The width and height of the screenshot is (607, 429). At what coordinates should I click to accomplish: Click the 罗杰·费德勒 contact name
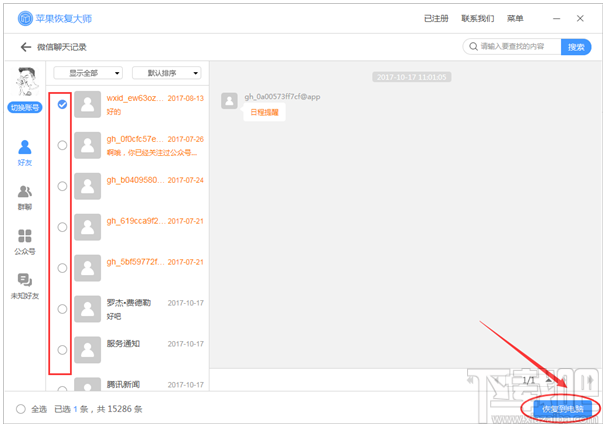[x=129, y=303]
